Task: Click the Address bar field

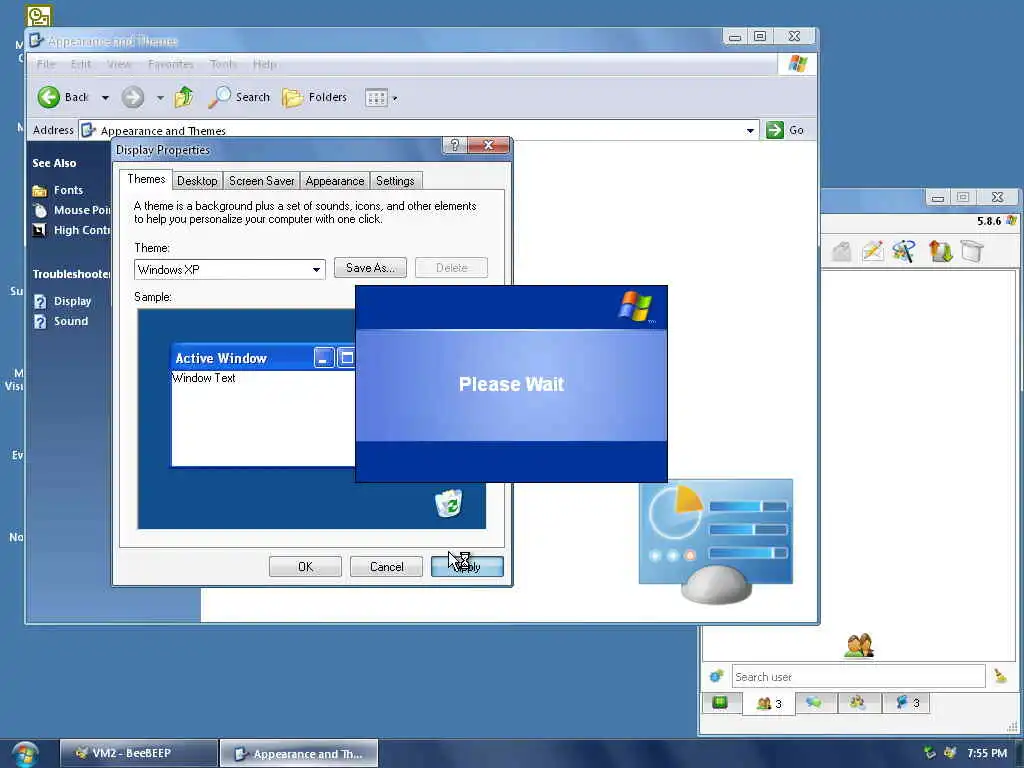Action: pyautogui.click(x=418, y=130)
